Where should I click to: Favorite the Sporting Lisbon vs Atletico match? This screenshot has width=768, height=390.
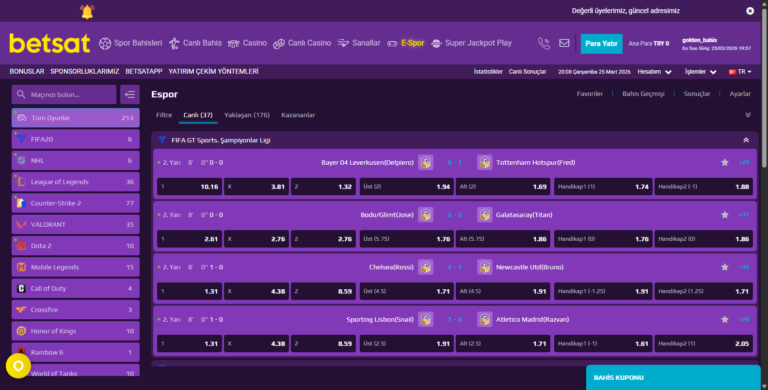[724, 319]
